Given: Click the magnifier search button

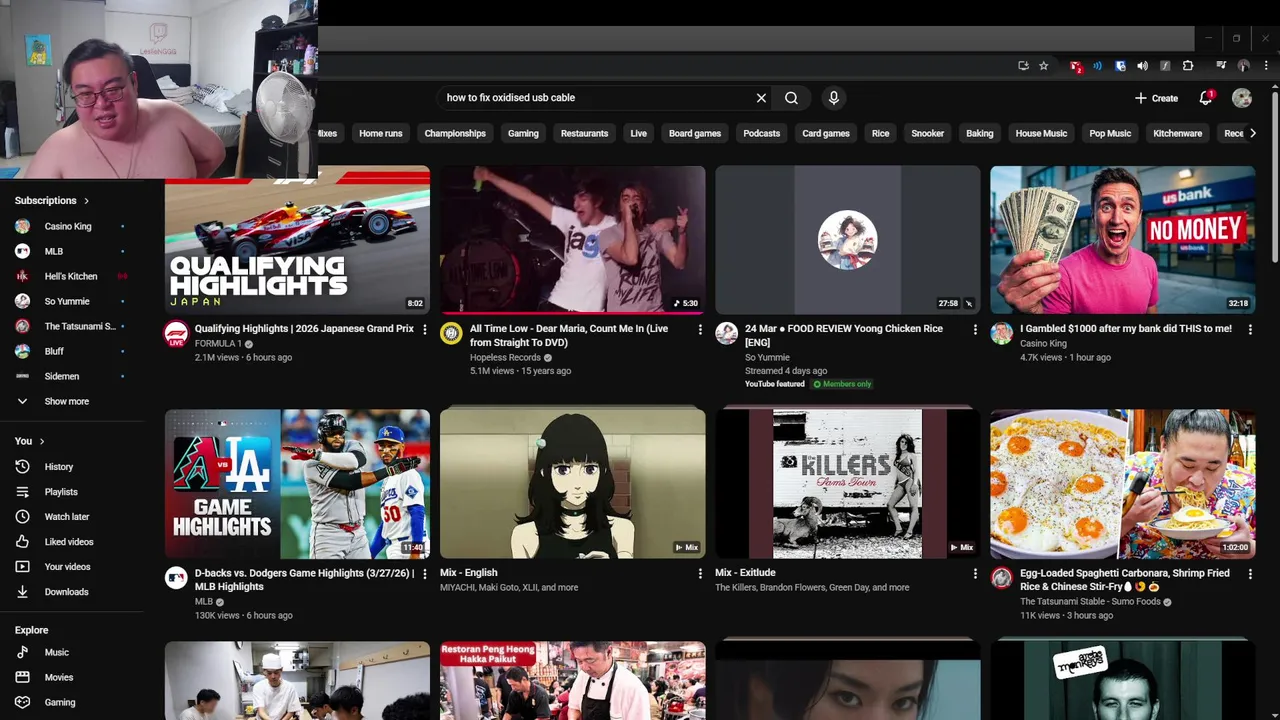Looking at the screenshot, I should pos(791,98).
